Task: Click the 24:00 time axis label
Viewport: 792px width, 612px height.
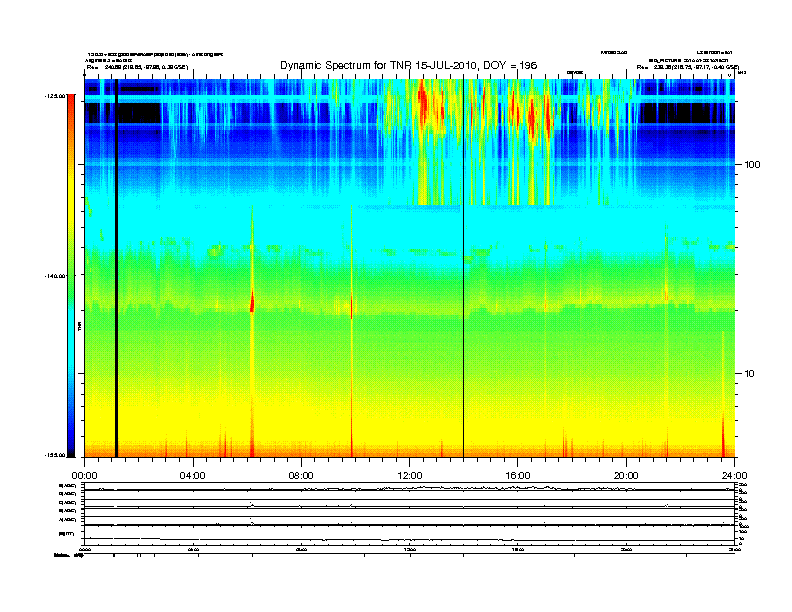Action: tap(735, 476)
